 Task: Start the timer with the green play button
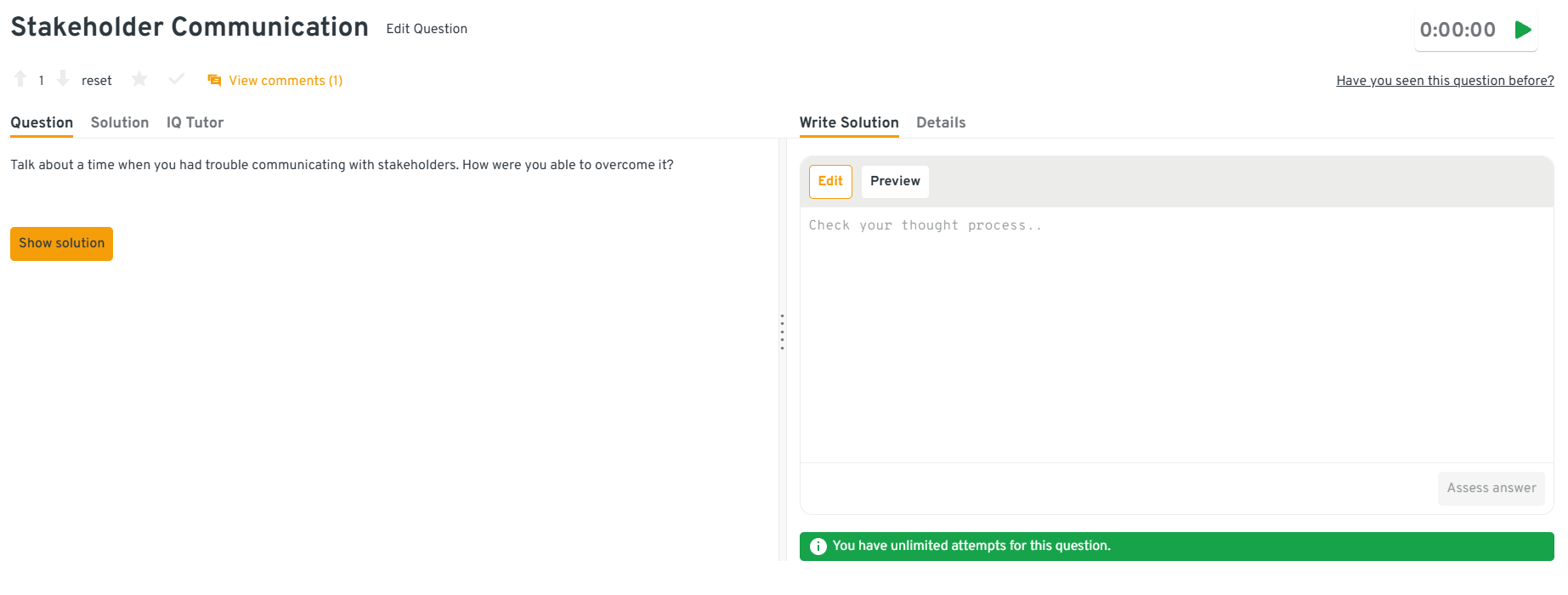(1523, 30)
